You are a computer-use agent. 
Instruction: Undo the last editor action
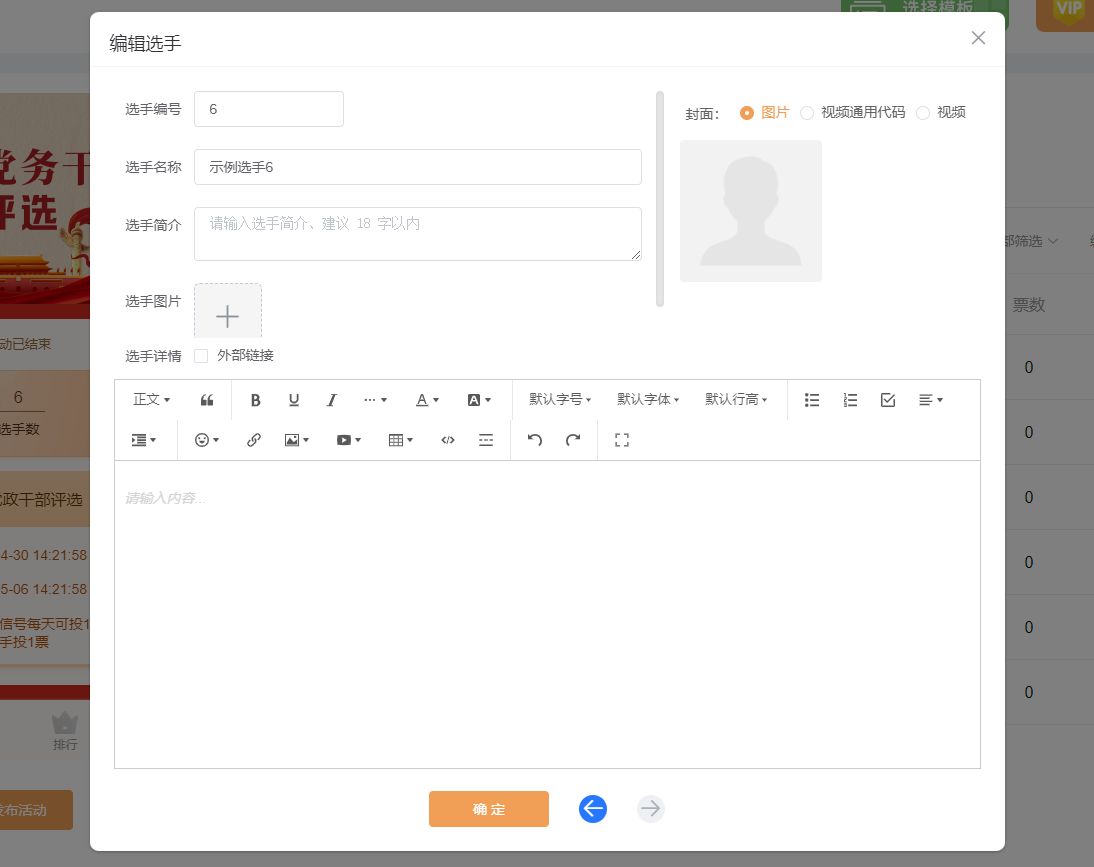[x=534, y=440]
